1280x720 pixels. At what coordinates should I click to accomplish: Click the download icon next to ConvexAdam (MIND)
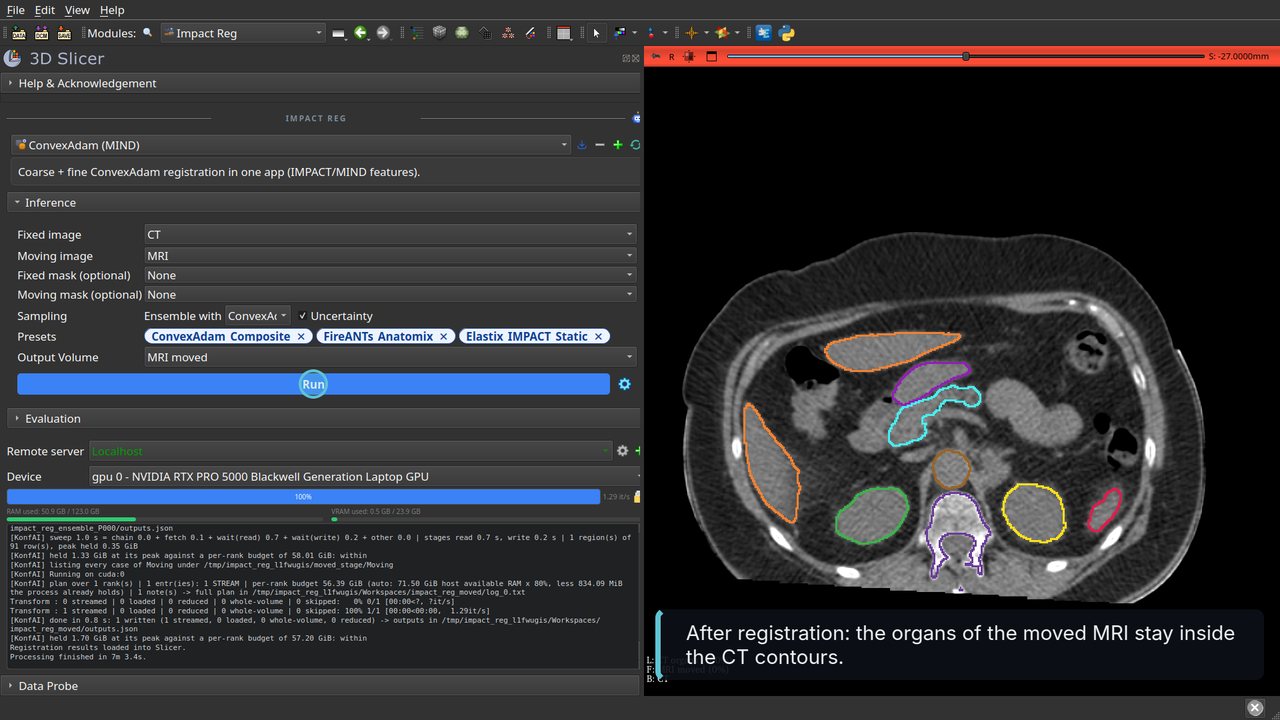pos(582,145)
